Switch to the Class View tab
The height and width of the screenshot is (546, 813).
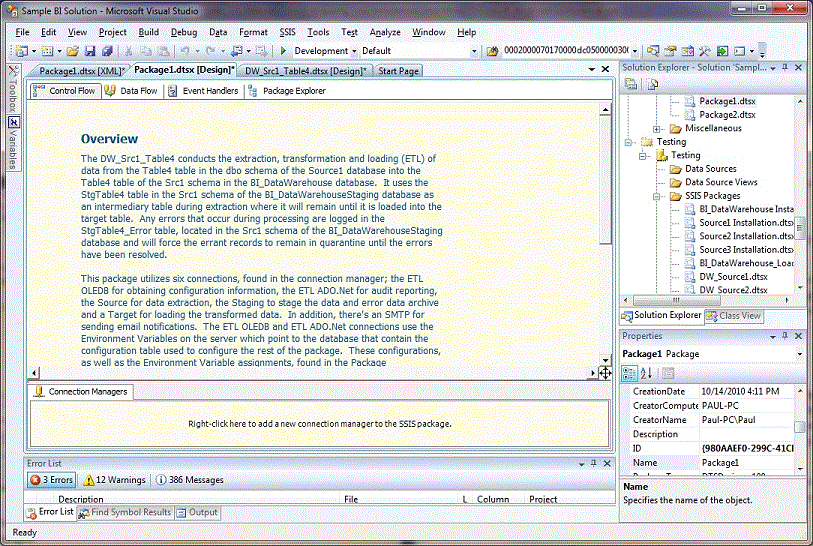(734, 316)
